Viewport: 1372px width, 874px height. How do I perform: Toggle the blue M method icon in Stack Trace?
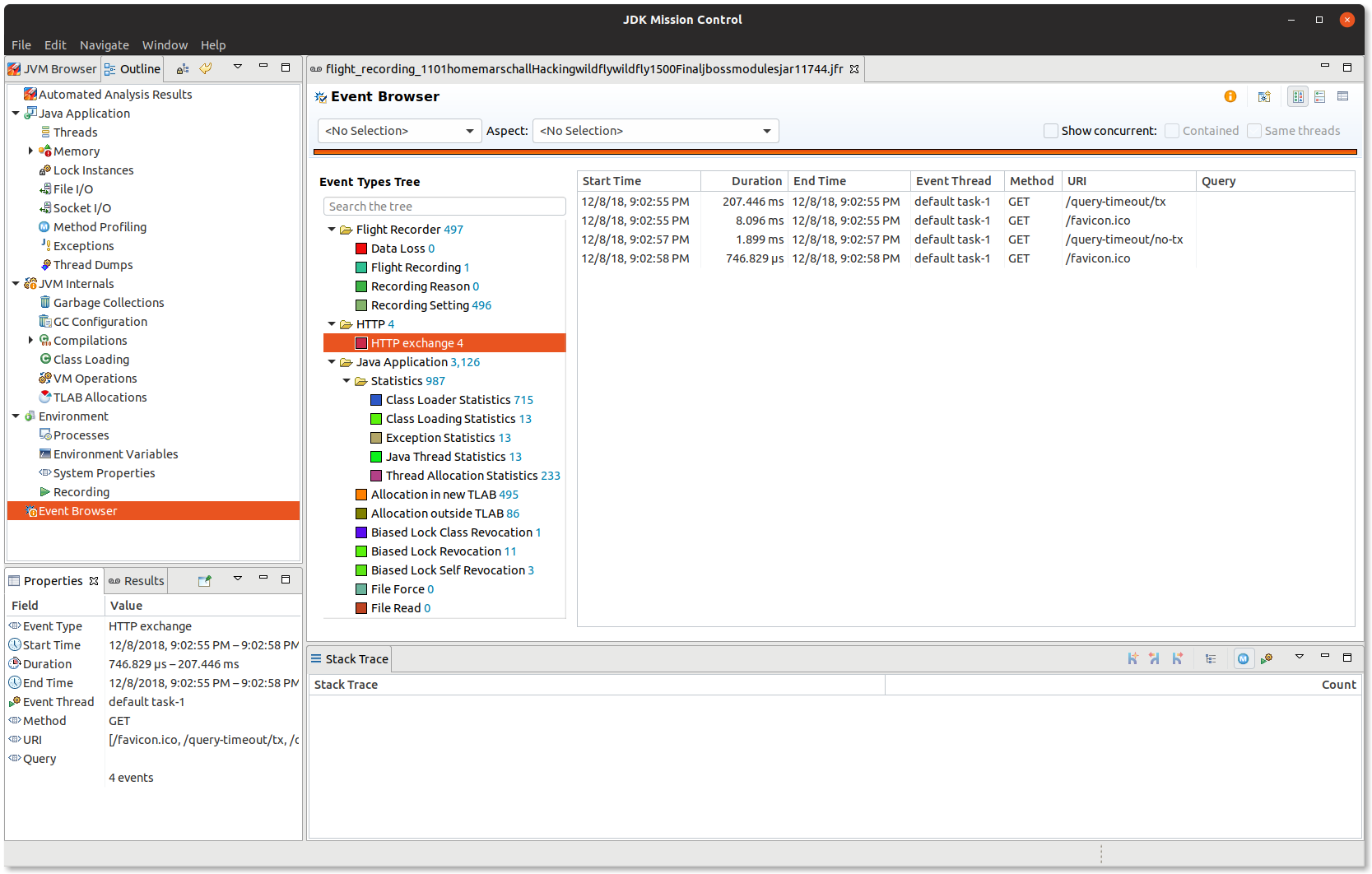(x=1244, y=658)
